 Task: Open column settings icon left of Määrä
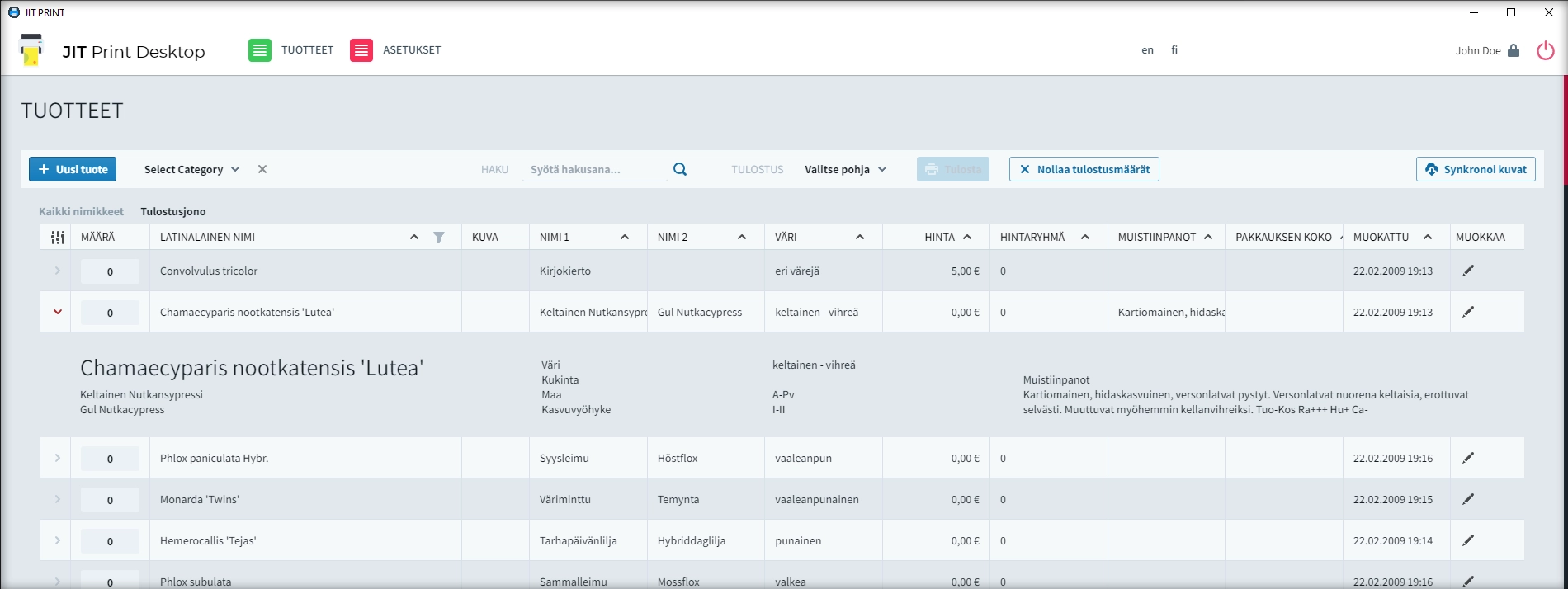[x=58, y=238]
